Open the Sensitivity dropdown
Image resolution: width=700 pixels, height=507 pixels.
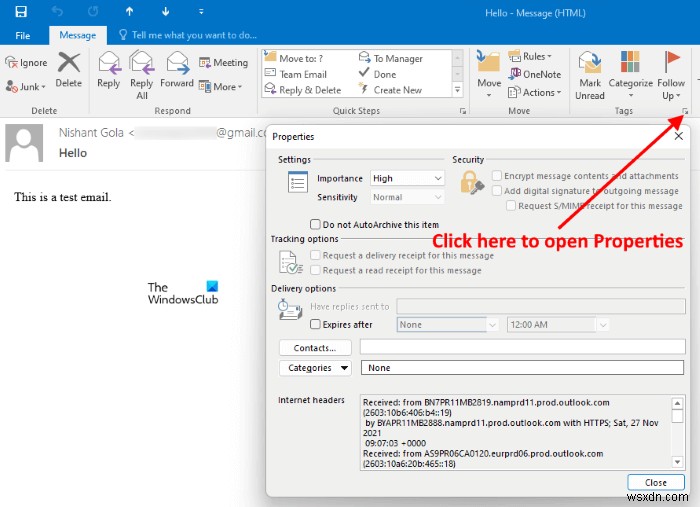click(x=407, y=197)
